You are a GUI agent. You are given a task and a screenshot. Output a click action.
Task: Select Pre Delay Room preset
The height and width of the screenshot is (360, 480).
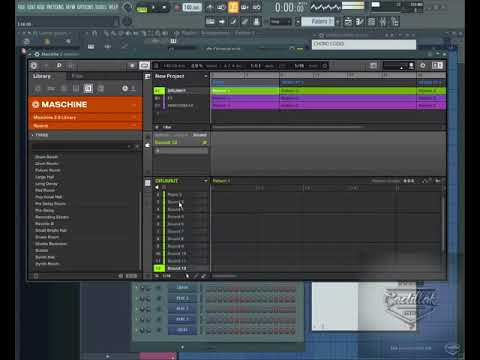click(x=50, y=204)
